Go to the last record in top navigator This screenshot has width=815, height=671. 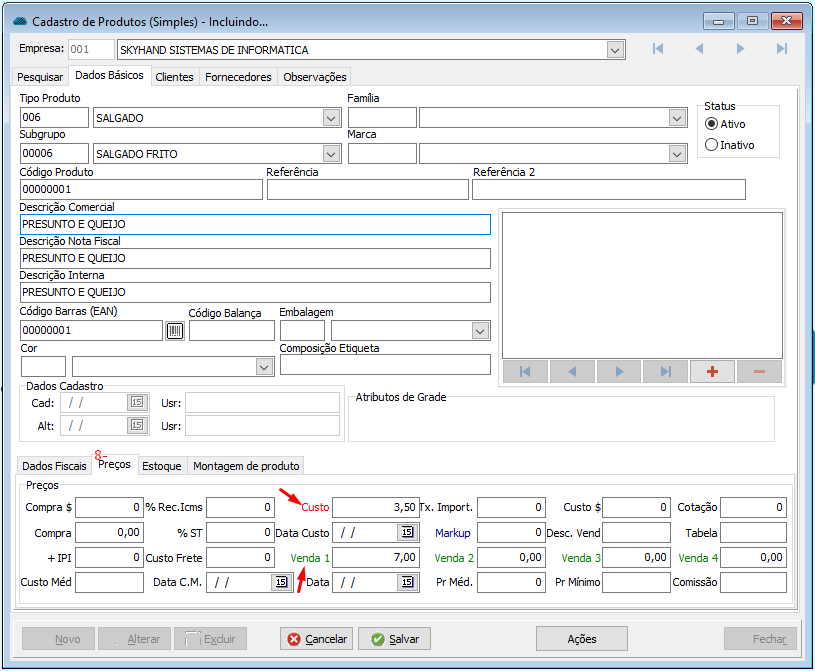(x=781, y=49)
